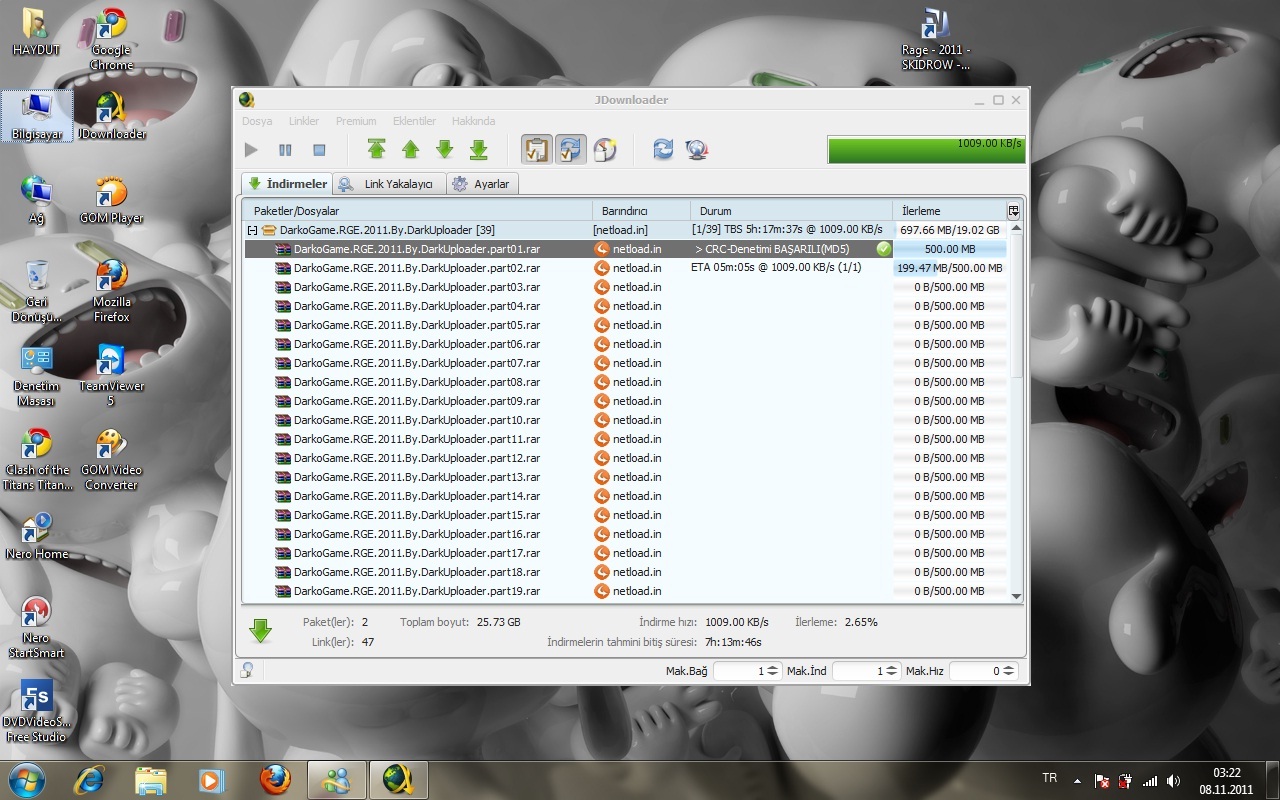Move selection to bottom with bottom arrow
Screen dimensions: 1280x800
479,150
